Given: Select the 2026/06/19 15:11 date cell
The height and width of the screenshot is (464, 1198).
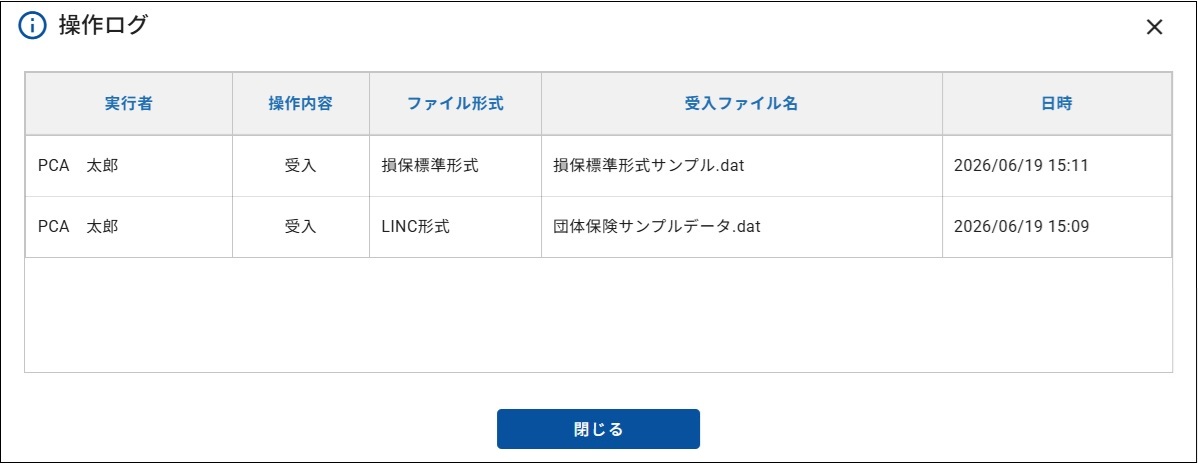Looking at the screenshot, I should tap(1057, 166).
